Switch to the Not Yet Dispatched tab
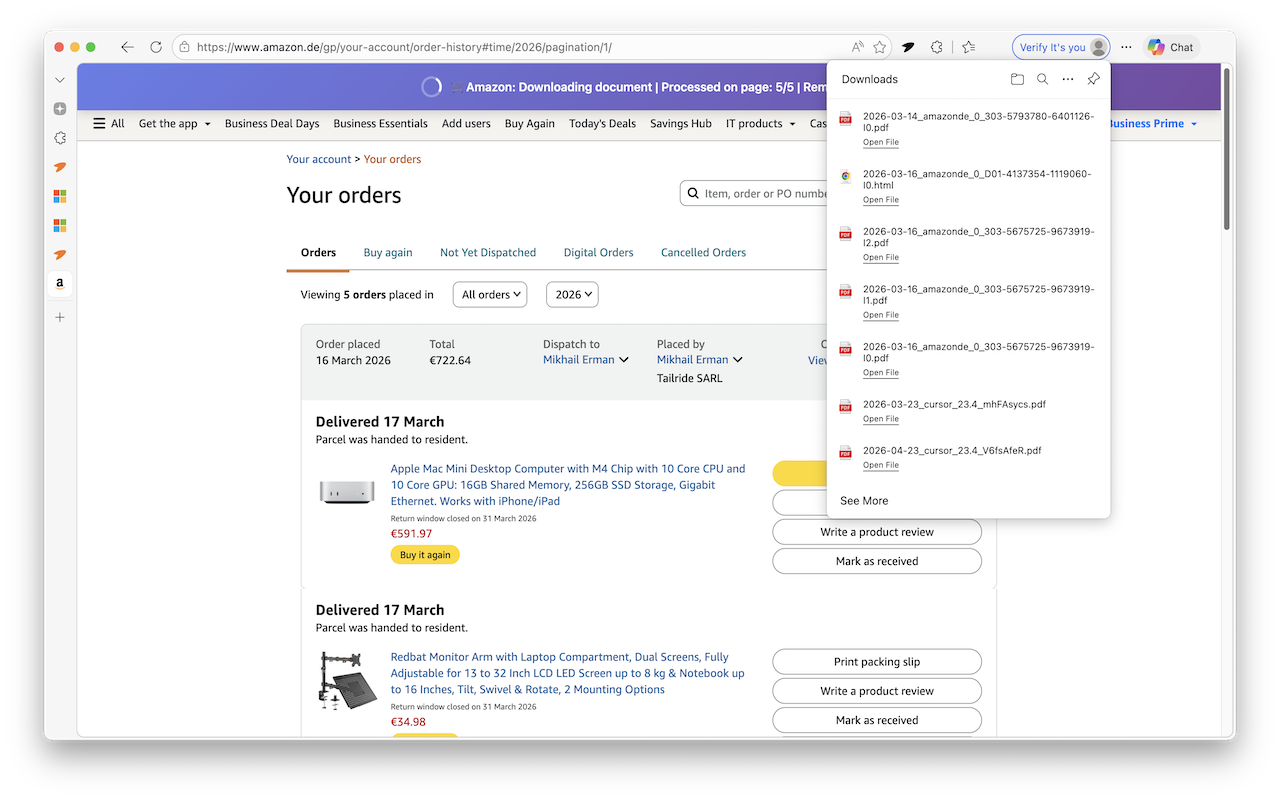Viewport: 1280px width, 800px height. (488, 253)
